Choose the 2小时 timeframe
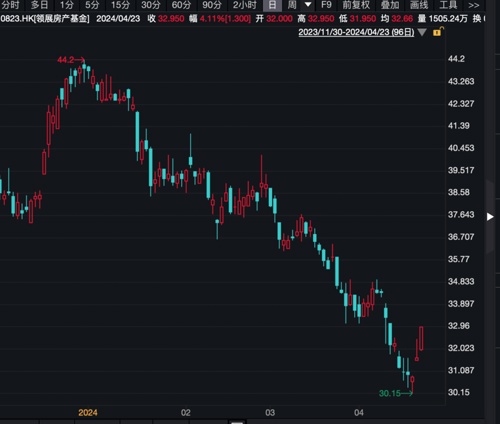Viewport: 500px width, 424px height. pyautogui.click(x=245, y=5)
